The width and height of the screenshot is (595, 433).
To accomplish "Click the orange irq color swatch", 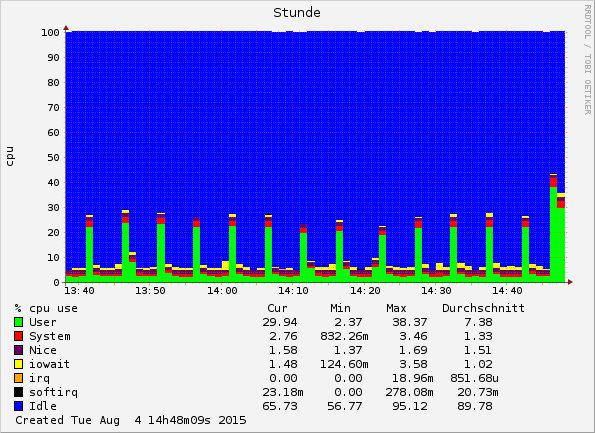I will point(19,378).
